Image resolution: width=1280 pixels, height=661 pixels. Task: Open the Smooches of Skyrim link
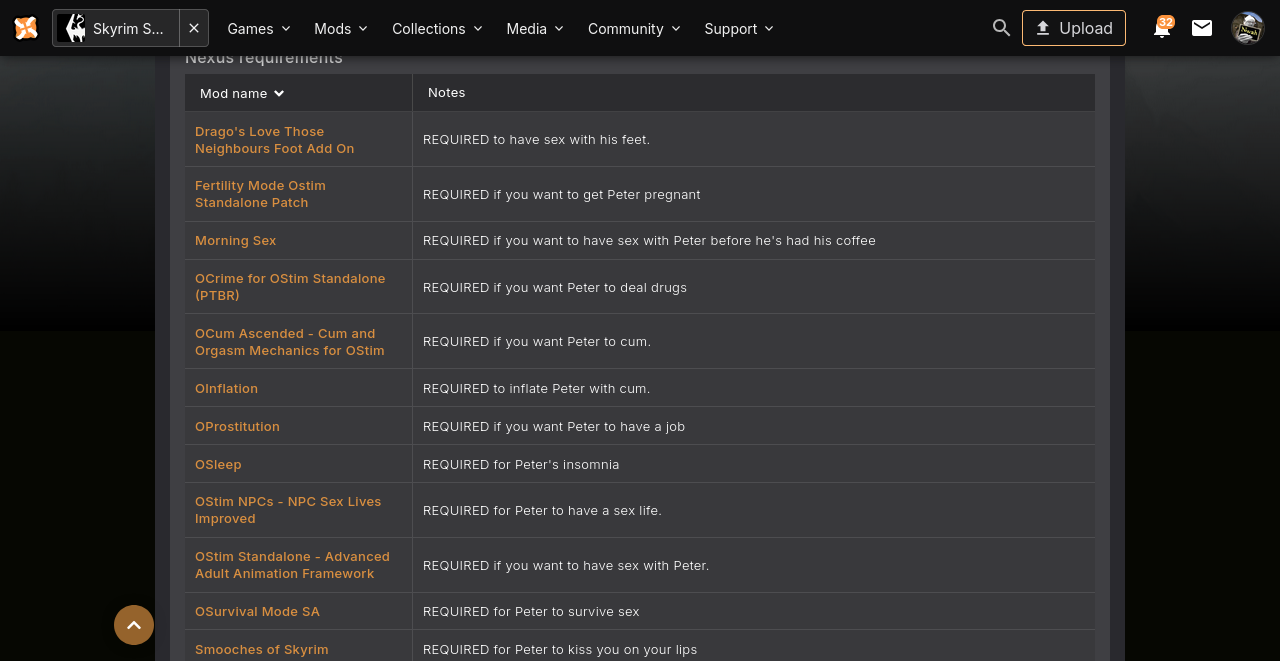261,649
